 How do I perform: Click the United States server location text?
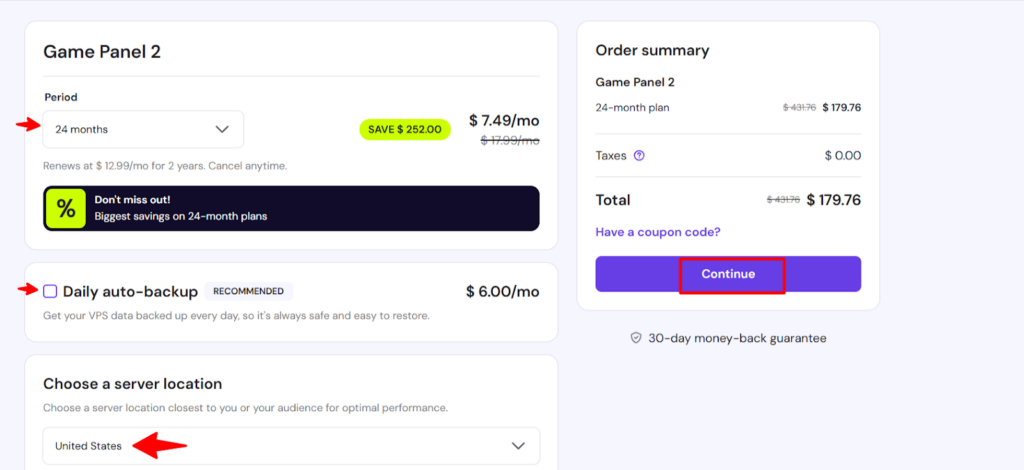pyautogui.click(x=89, y=446)
